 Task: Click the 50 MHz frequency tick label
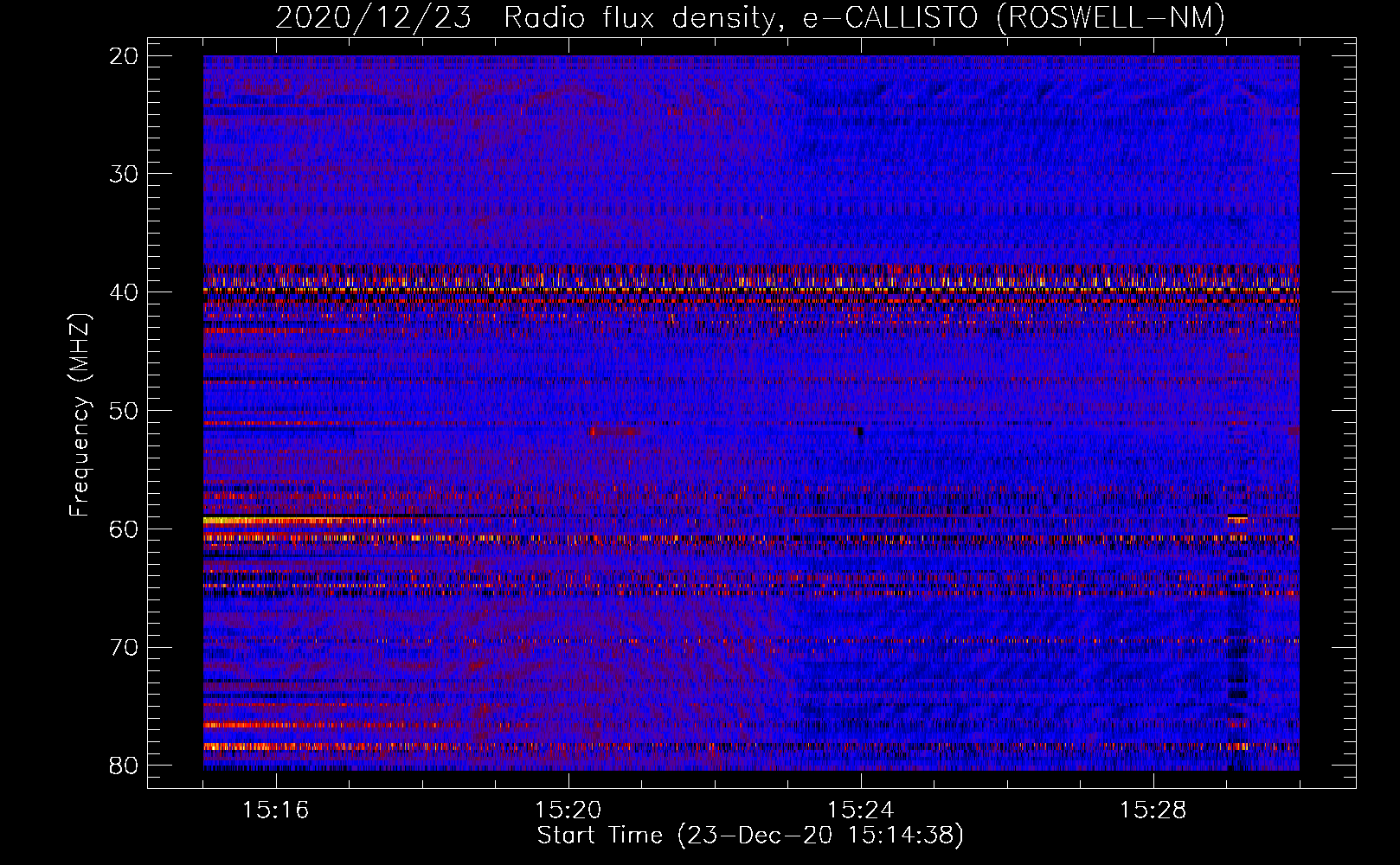pos(125,410)
